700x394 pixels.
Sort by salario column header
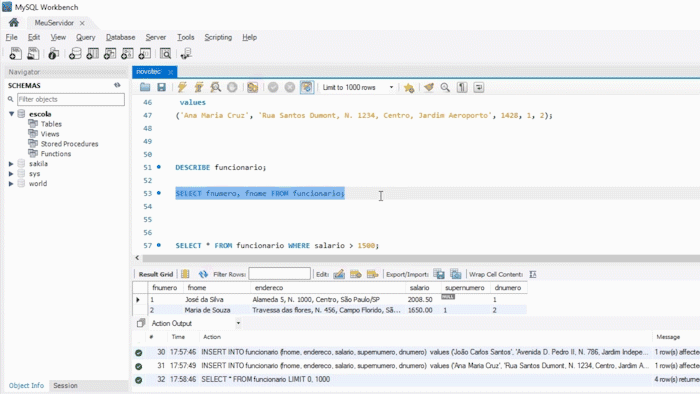click(x=420, y=288)
